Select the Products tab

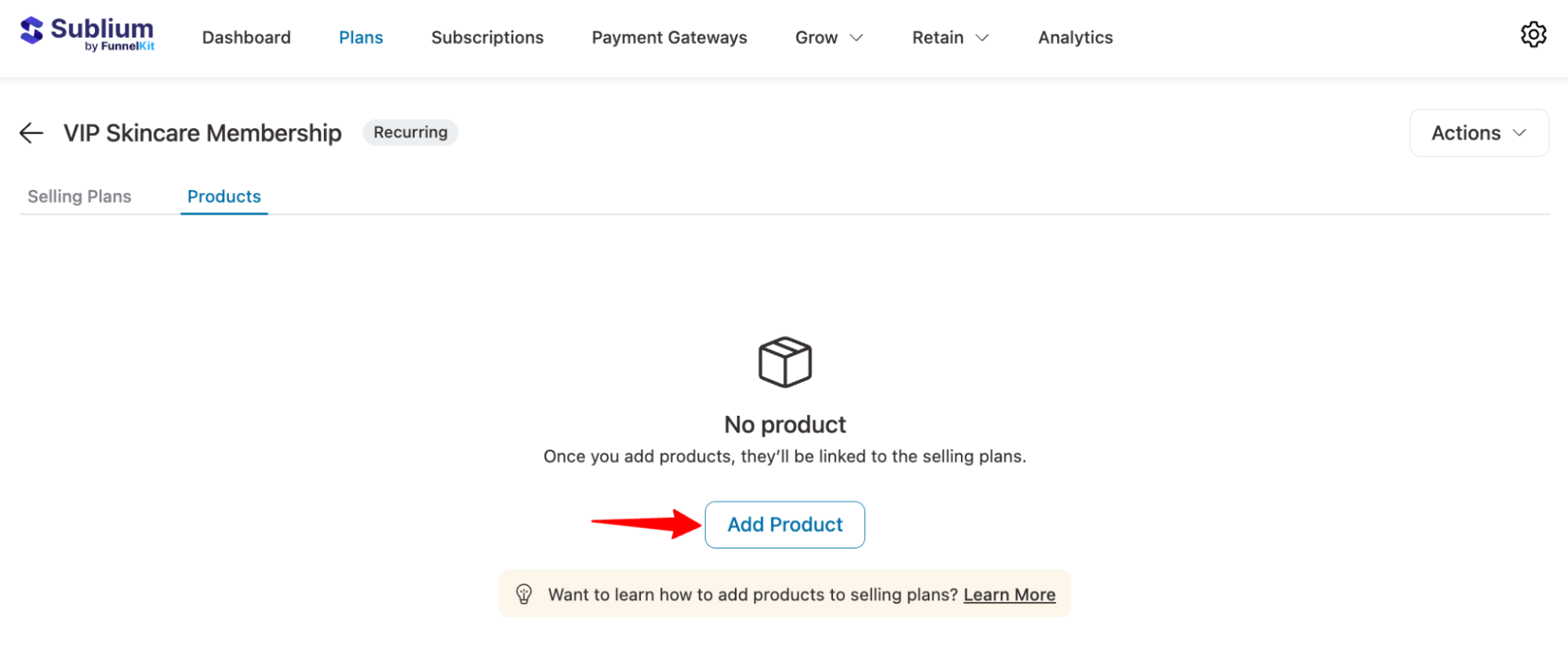[x=224, y=196]
